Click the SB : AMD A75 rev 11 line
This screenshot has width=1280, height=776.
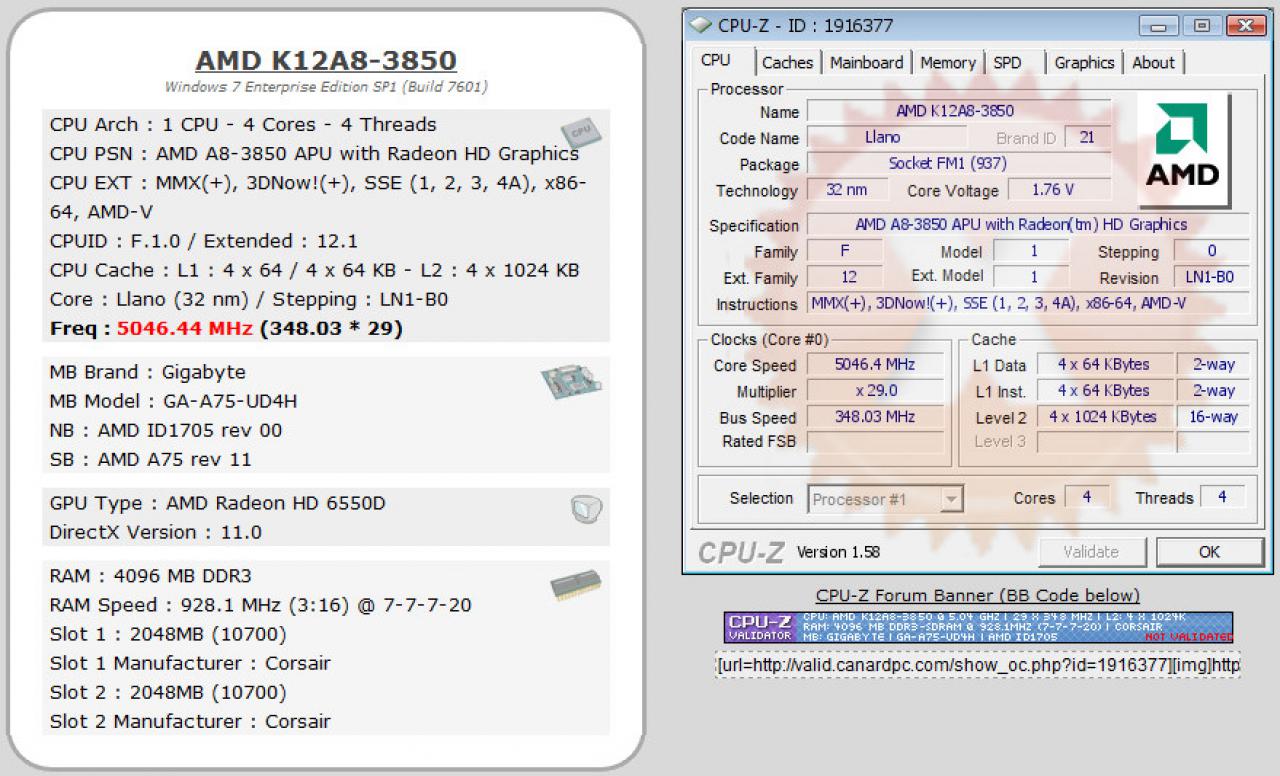pos(150,459)
